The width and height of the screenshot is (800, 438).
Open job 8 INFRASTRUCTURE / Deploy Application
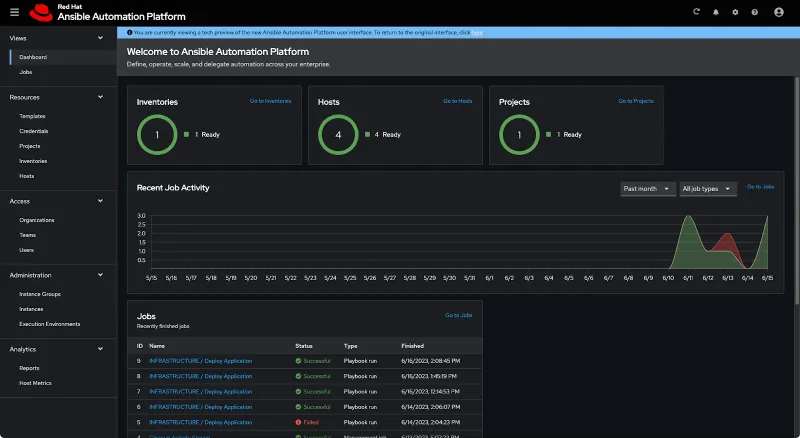pyautogui.click(x=200, y=376)
